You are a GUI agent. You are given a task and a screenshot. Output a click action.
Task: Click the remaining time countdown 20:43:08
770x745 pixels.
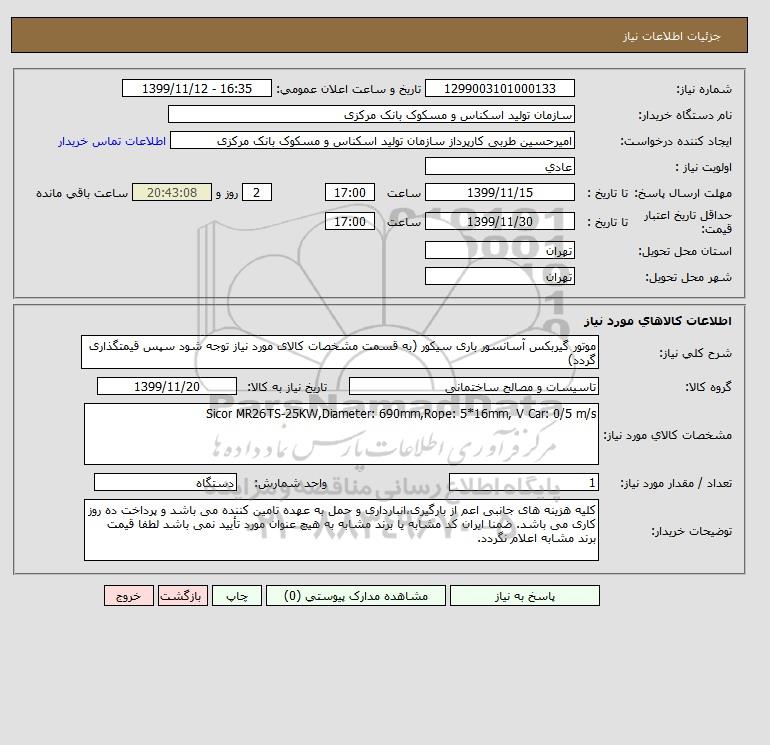point(172,193)
